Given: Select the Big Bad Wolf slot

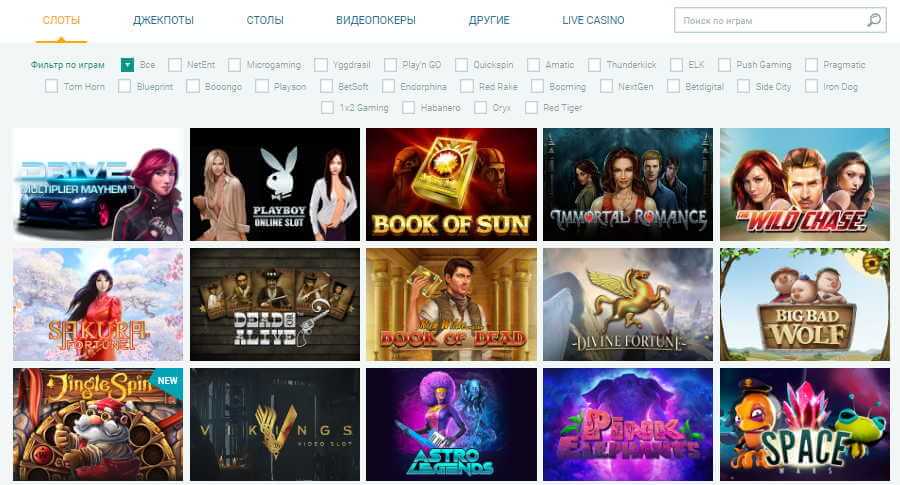Looking at the screenshot, I should coord(805,304).
